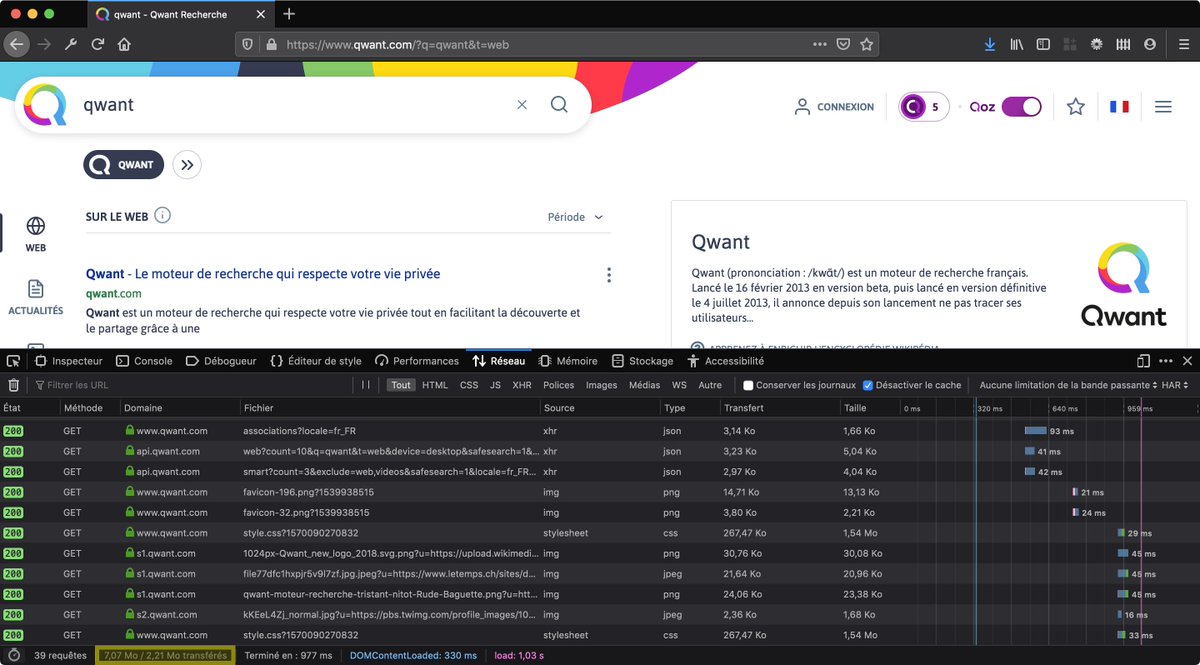Uncheck Désactiver le cache checkbox

pyautogui.click(x=868, y=385)
